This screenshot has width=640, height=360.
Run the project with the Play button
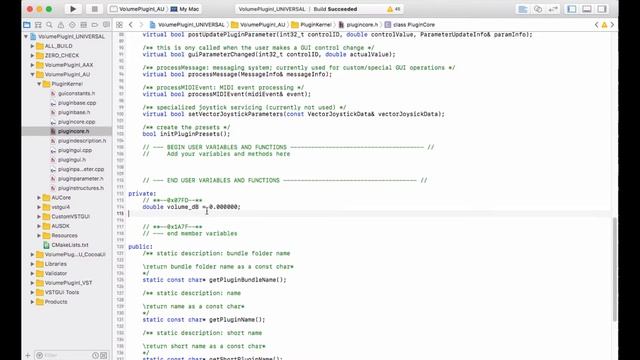click(x=73, y=9)
